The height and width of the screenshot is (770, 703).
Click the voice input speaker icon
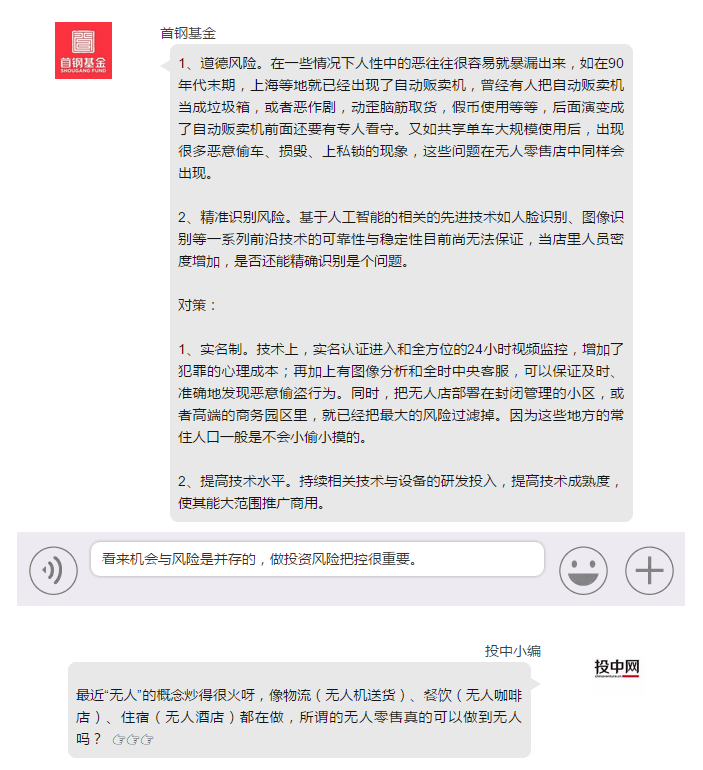(53, 570)
